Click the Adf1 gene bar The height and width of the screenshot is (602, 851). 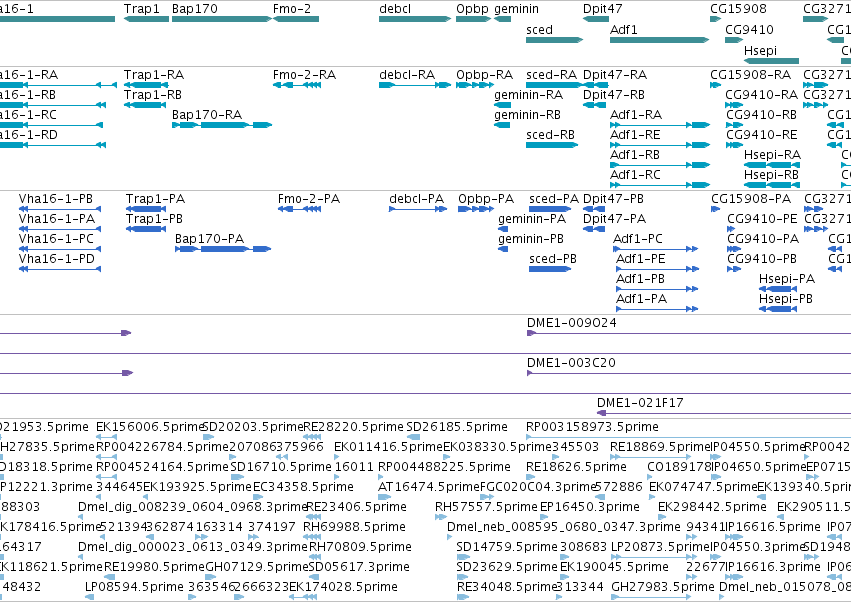(659, 40)
